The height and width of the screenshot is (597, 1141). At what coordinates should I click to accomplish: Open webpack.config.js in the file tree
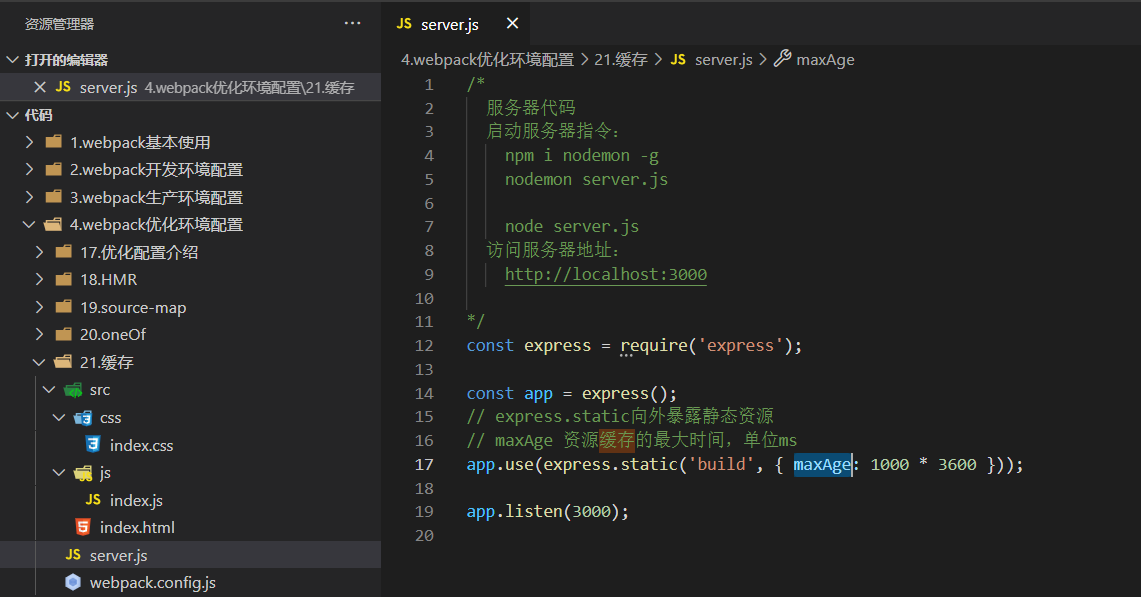153,583
